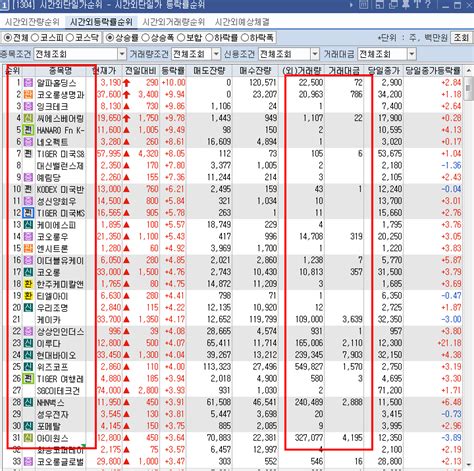Open the 종목조건 dropdown
The height and width of the screenshot is (471, 474).
(x=122, y=54)
